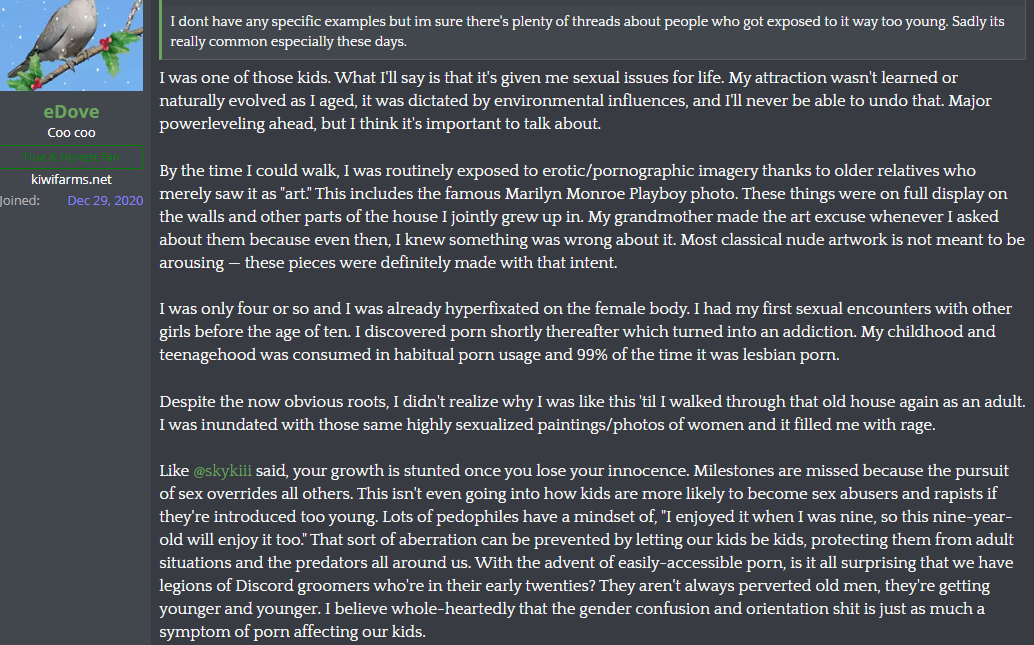Image resolution: width=1034 pixels, height=645 pixels.
Task: Select the 'Coo coo' user title
Action: point(71,133)
